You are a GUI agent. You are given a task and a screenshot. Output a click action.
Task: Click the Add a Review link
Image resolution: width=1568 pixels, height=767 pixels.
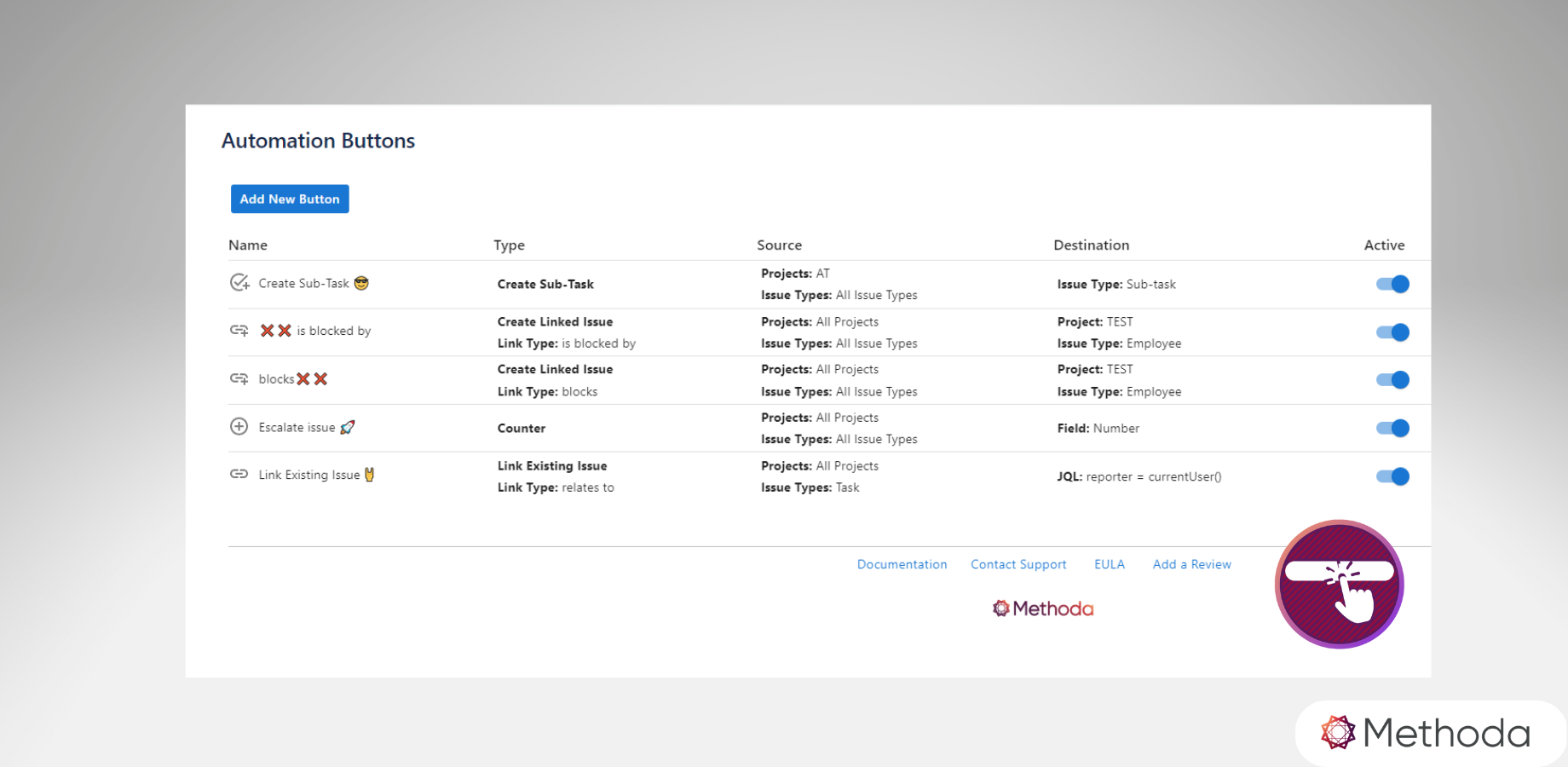(1191, 564)
